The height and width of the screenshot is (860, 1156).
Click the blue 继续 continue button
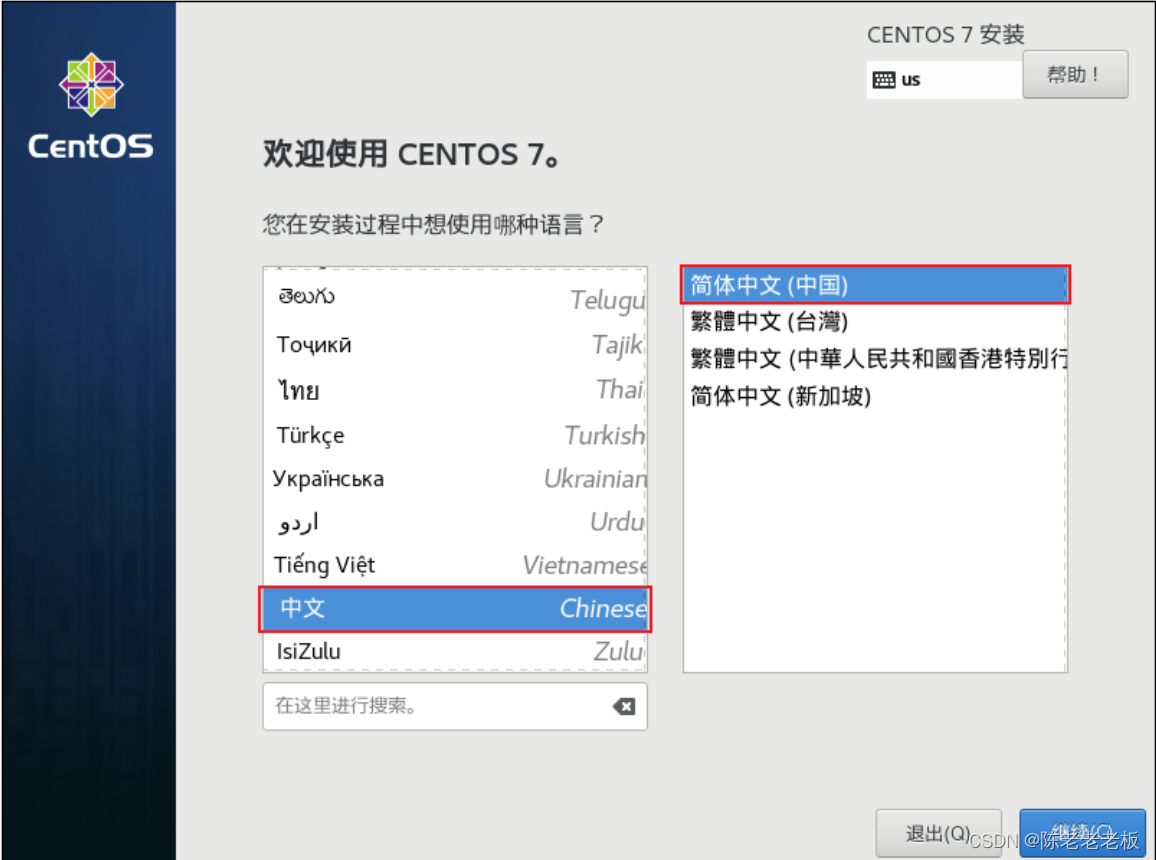pos(1082,833)
